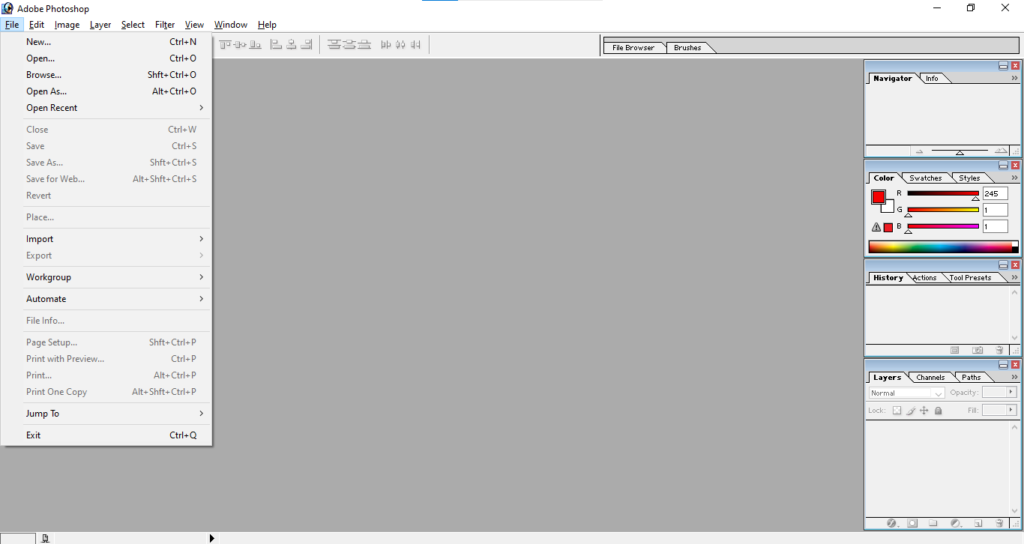
Task: Click the out-of-gamut warning triangle
Action: click(x=876, y=227)
